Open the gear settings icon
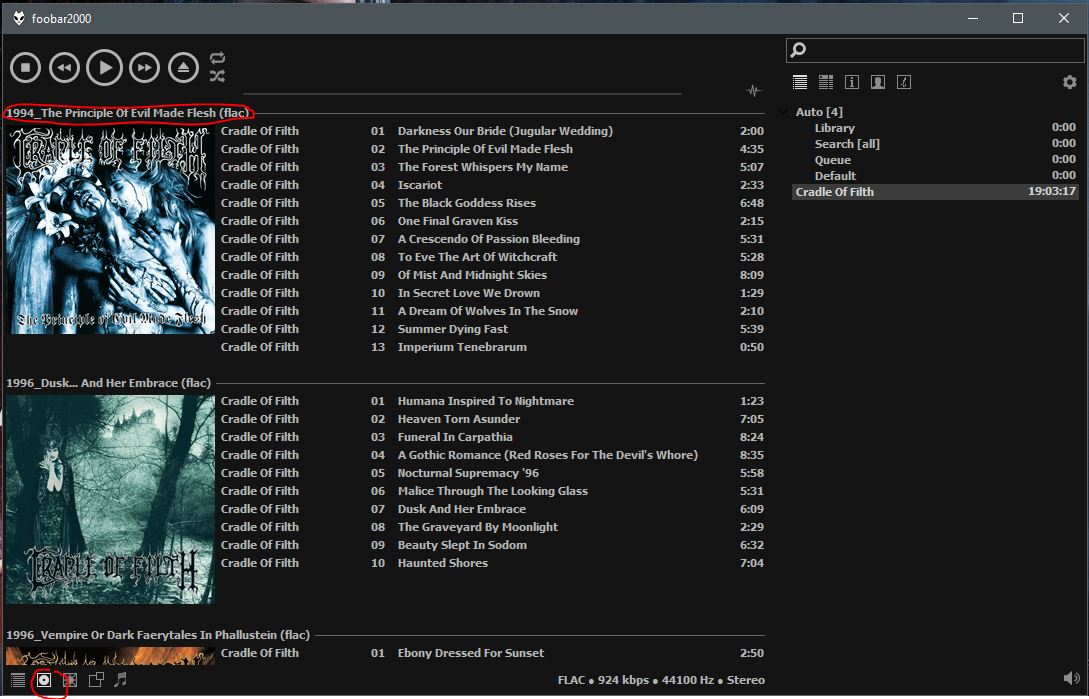This screenshot has width=1089, height=699. tap(1069, 82)
